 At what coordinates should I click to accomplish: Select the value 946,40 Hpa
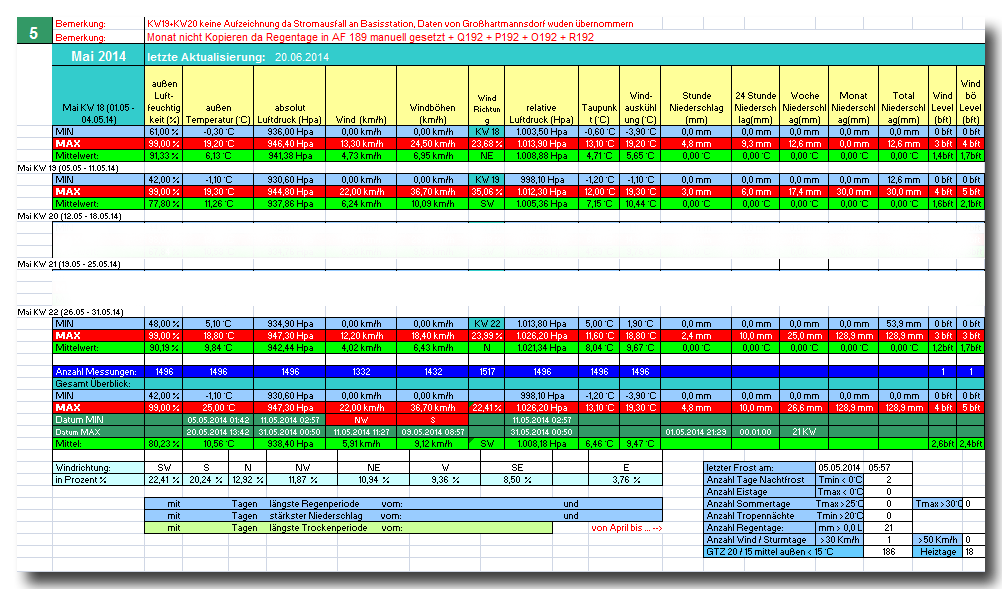(289, 144)
